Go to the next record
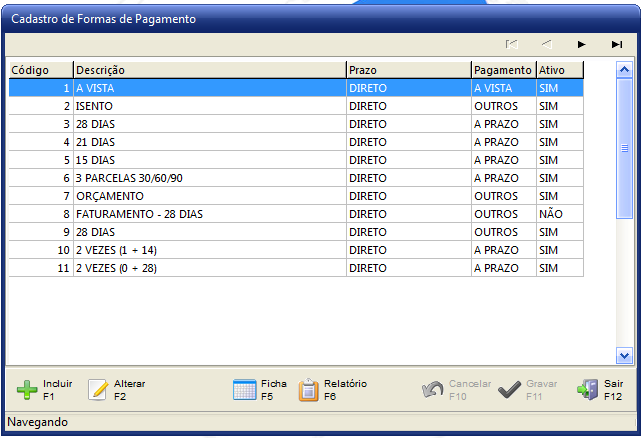Image resolution: width=643 pixels, height=438 pixels. coord(581,44)
